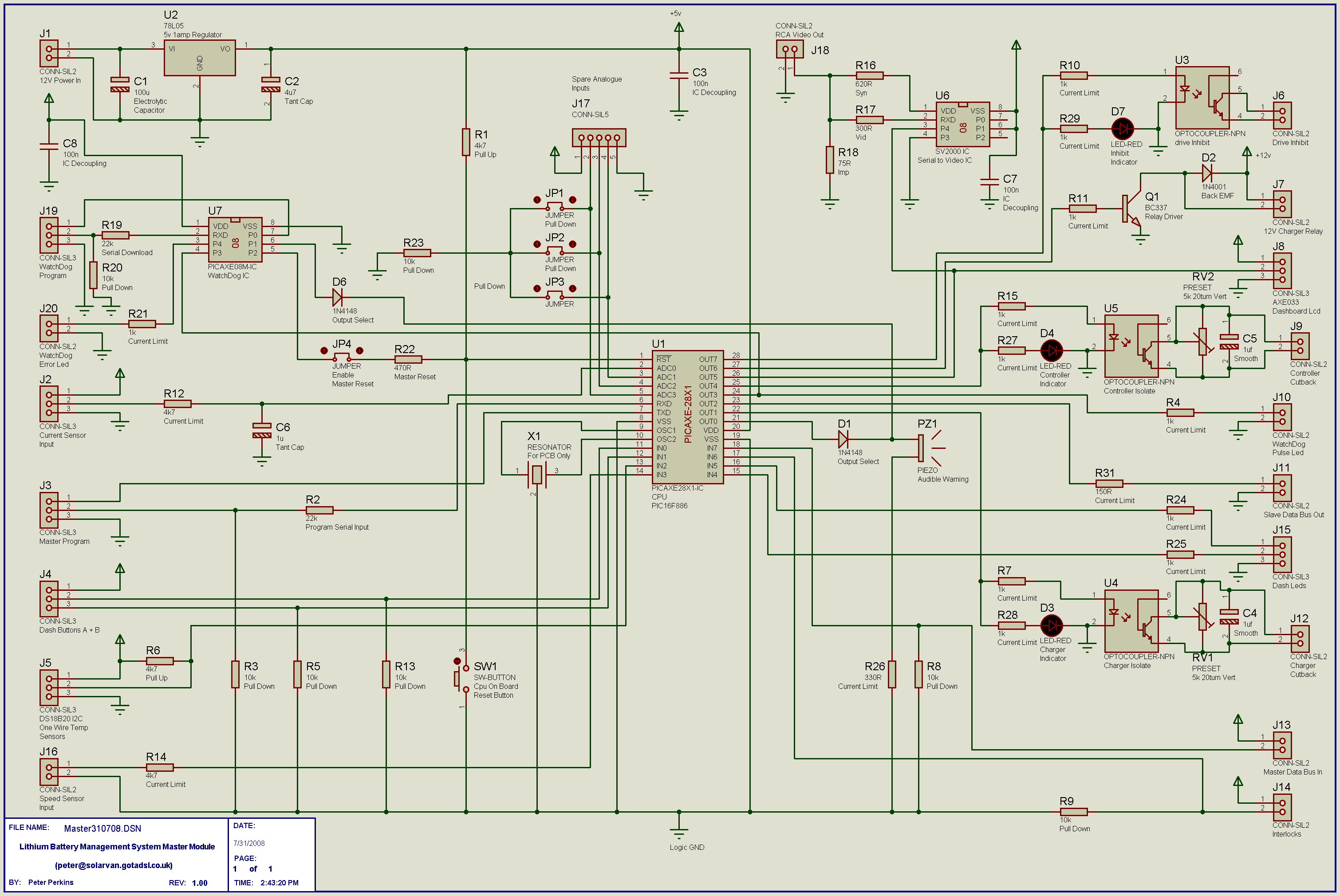Click the RV2 5k preset potentiometer
The width and height of the screenshot is (1340, 896).
click(x=1202, y=342)
